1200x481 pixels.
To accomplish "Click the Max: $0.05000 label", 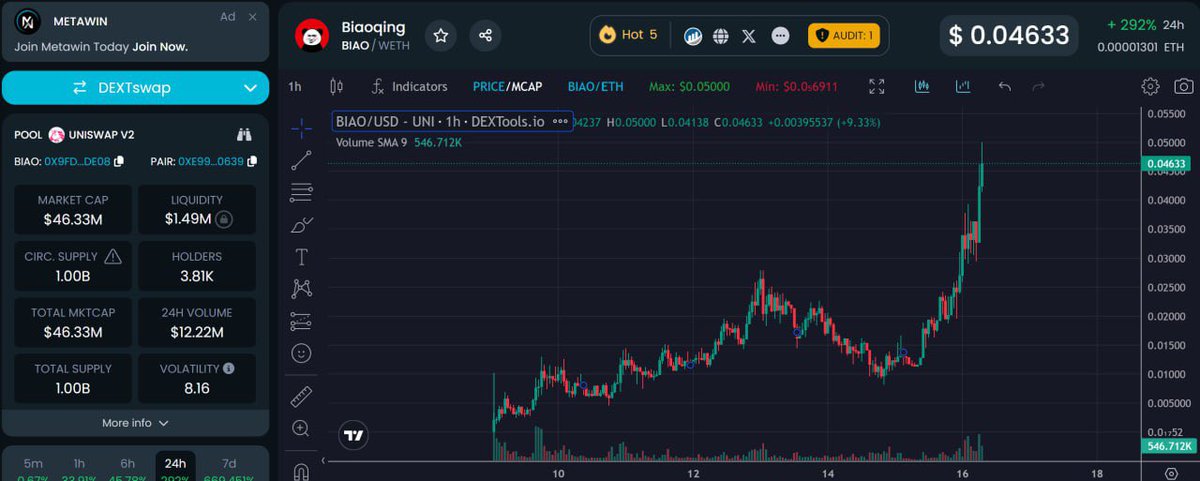I will [690, 87].
